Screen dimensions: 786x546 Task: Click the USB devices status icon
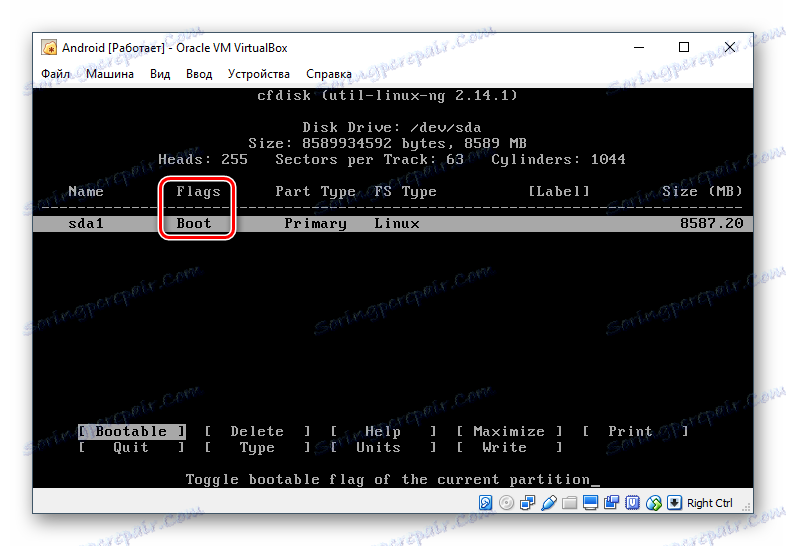click(x=548, y=502)
